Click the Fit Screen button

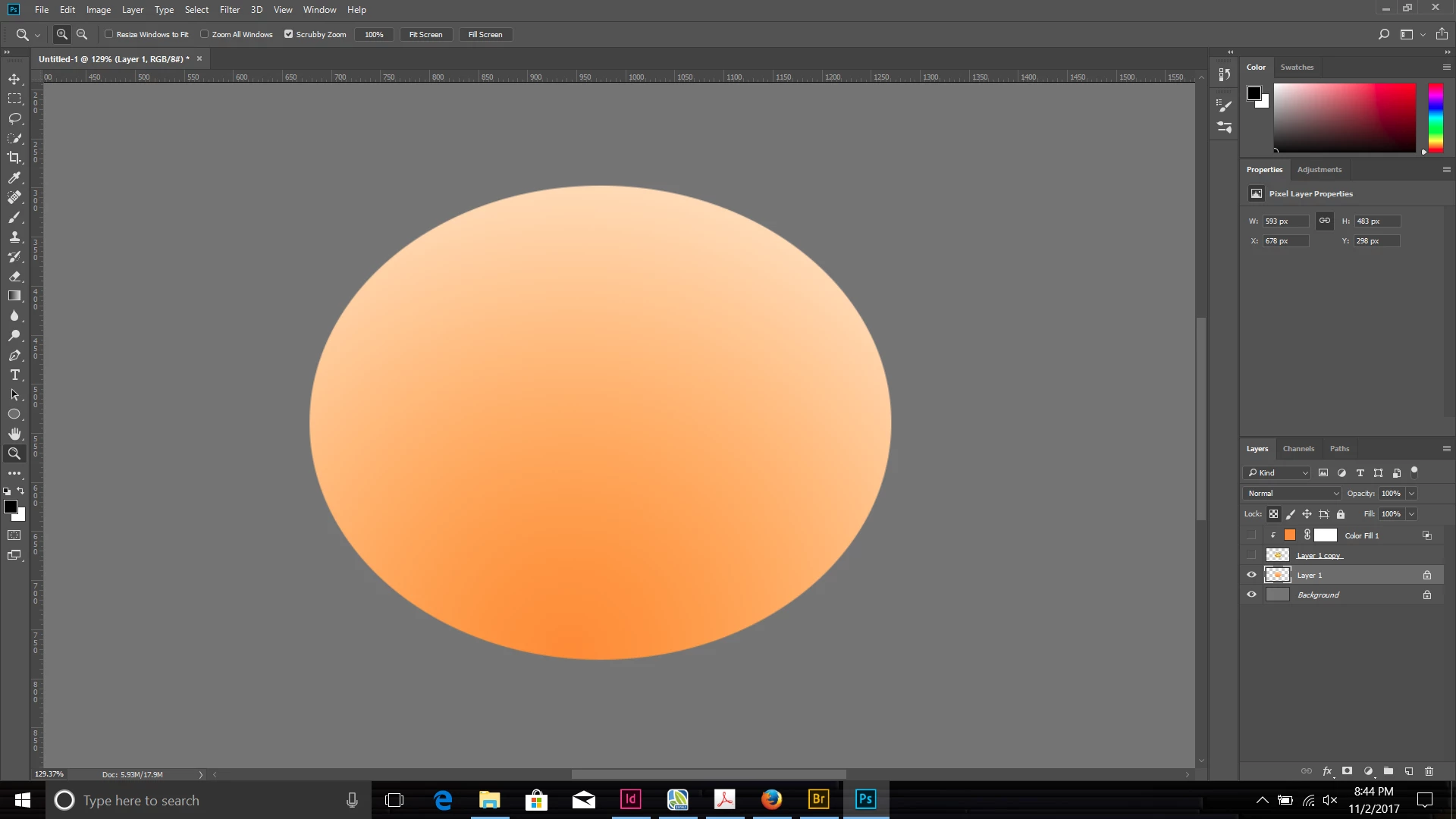pyautogui.click(x=425, y=35)
